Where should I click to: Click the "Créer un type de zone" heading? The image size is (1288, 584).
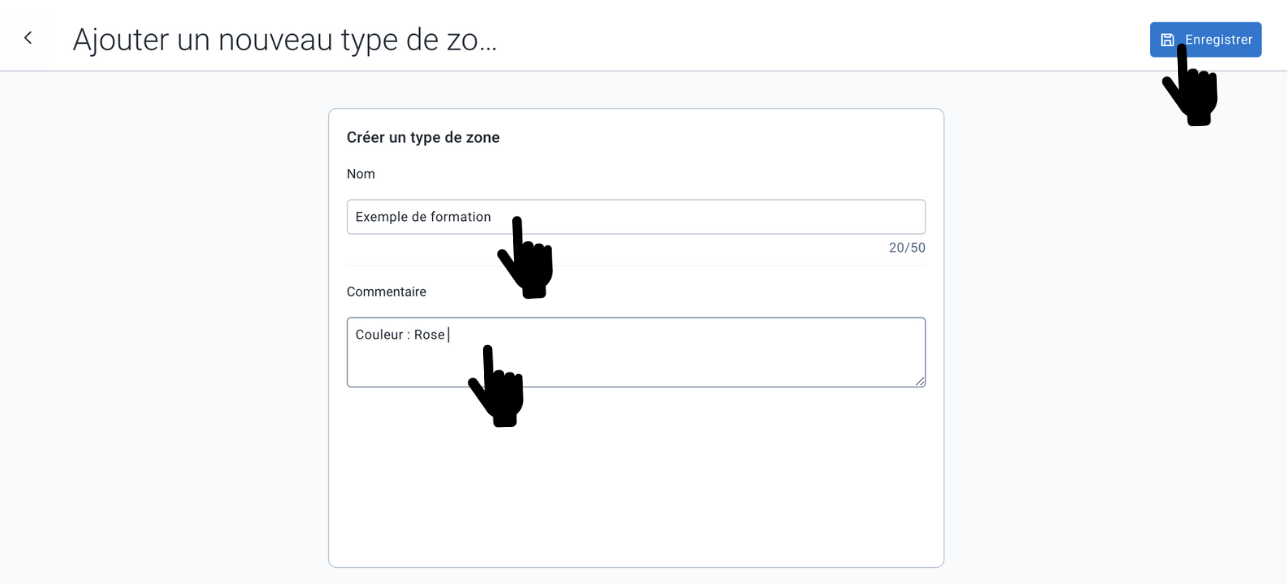coord(423,138)
